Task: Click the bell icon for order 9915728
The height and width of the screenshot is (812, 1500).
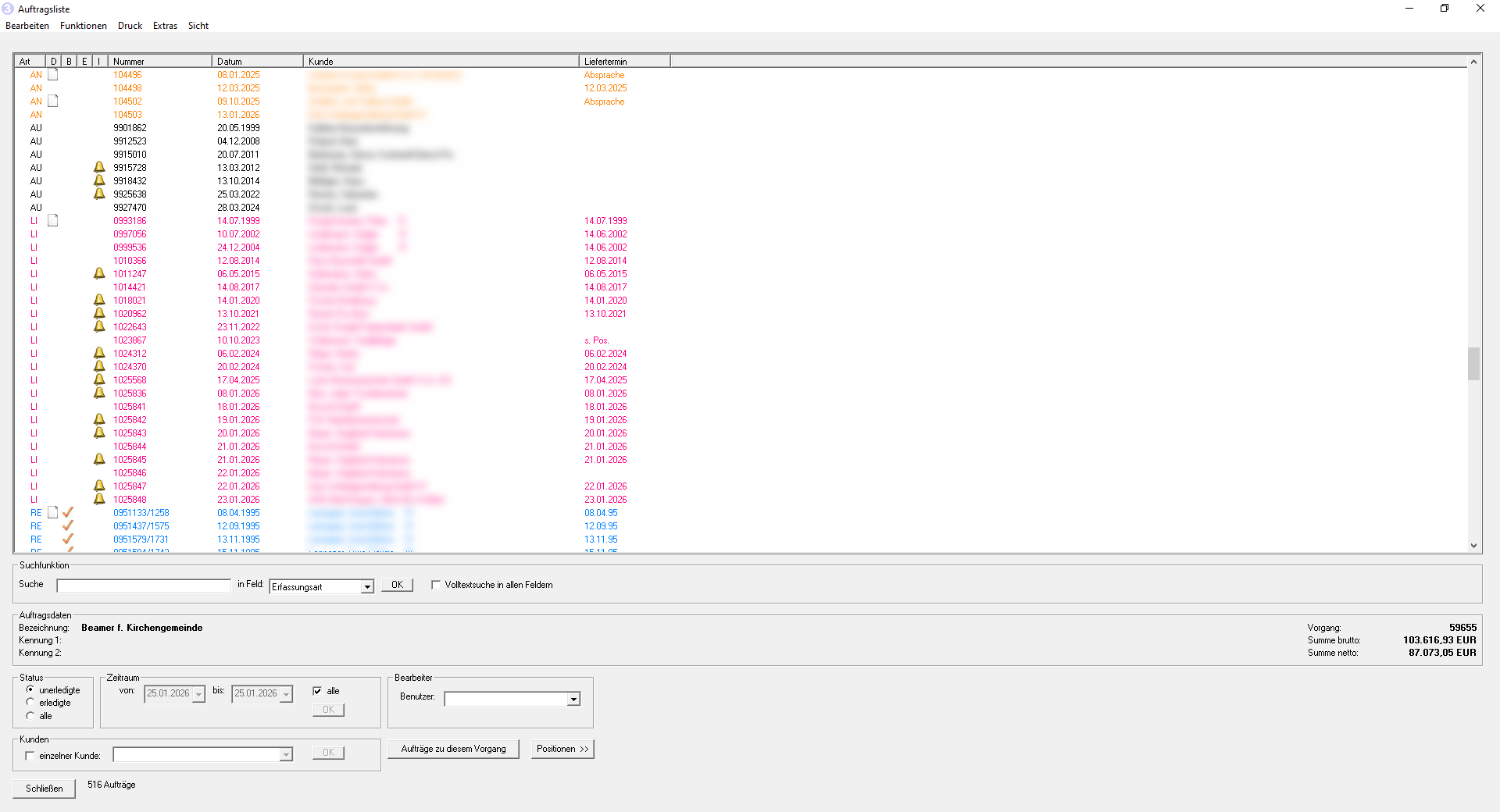Action: pyautogui.click(x=99, y=167)
